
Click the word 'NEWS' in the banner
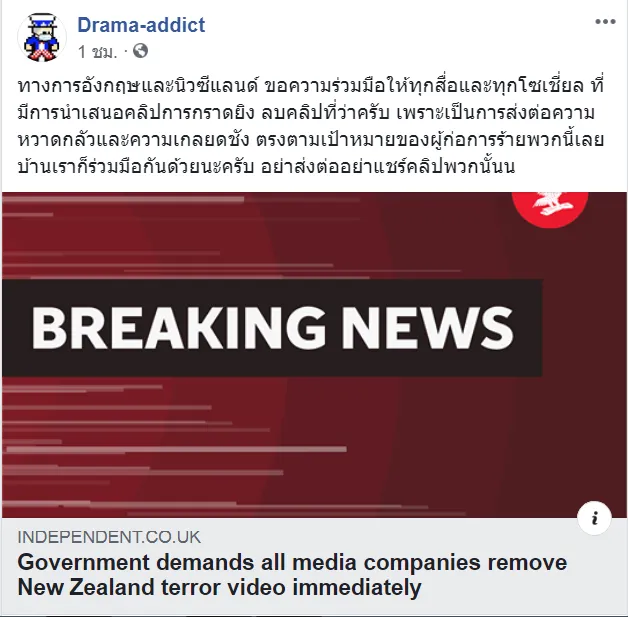(427, 328)
